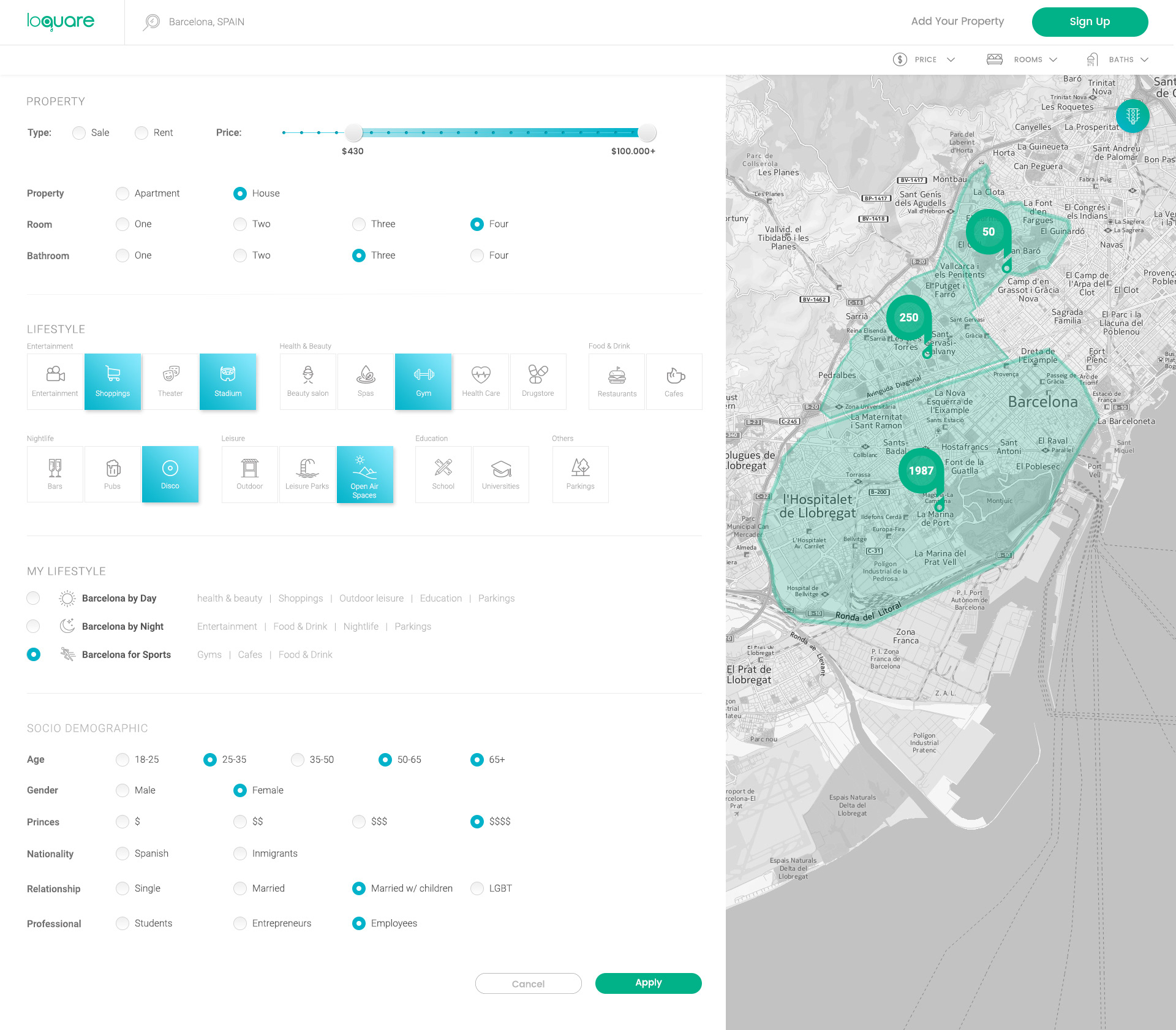Select the Universities education tile
The height and width of the screenshot is (1030, 1176).
[x=500, y=474]
